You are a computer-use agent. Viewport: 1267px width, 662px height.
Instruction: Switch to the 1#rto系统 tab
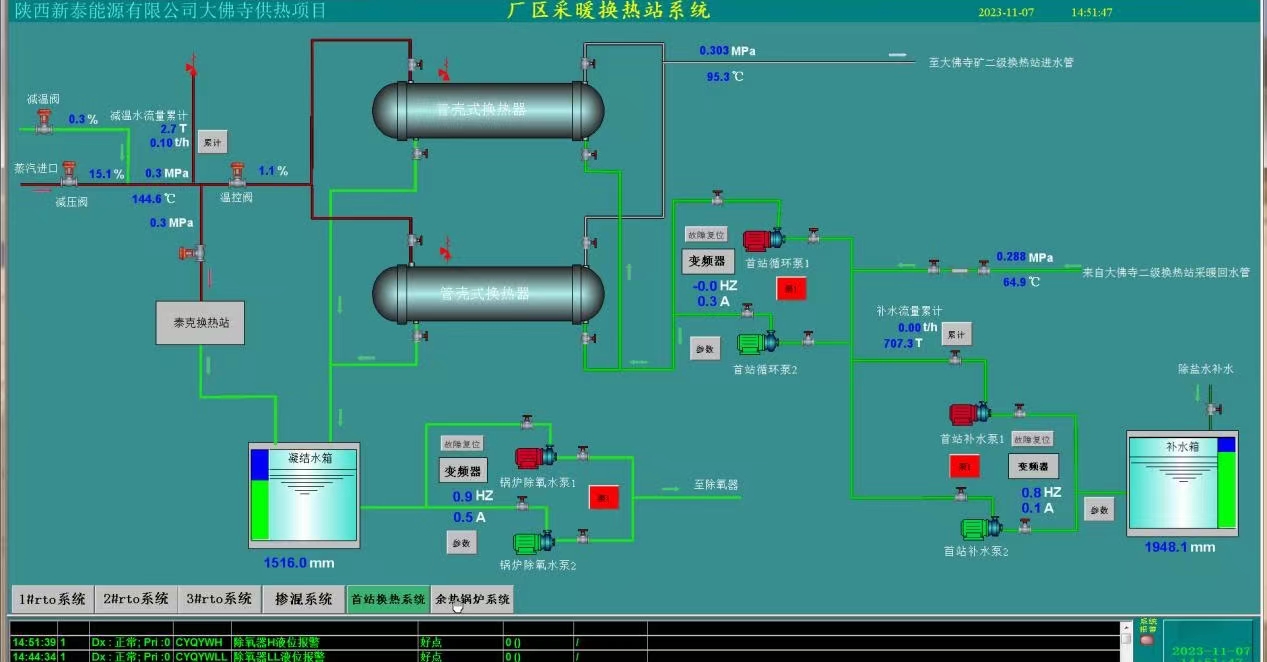(x=52, y=599)
